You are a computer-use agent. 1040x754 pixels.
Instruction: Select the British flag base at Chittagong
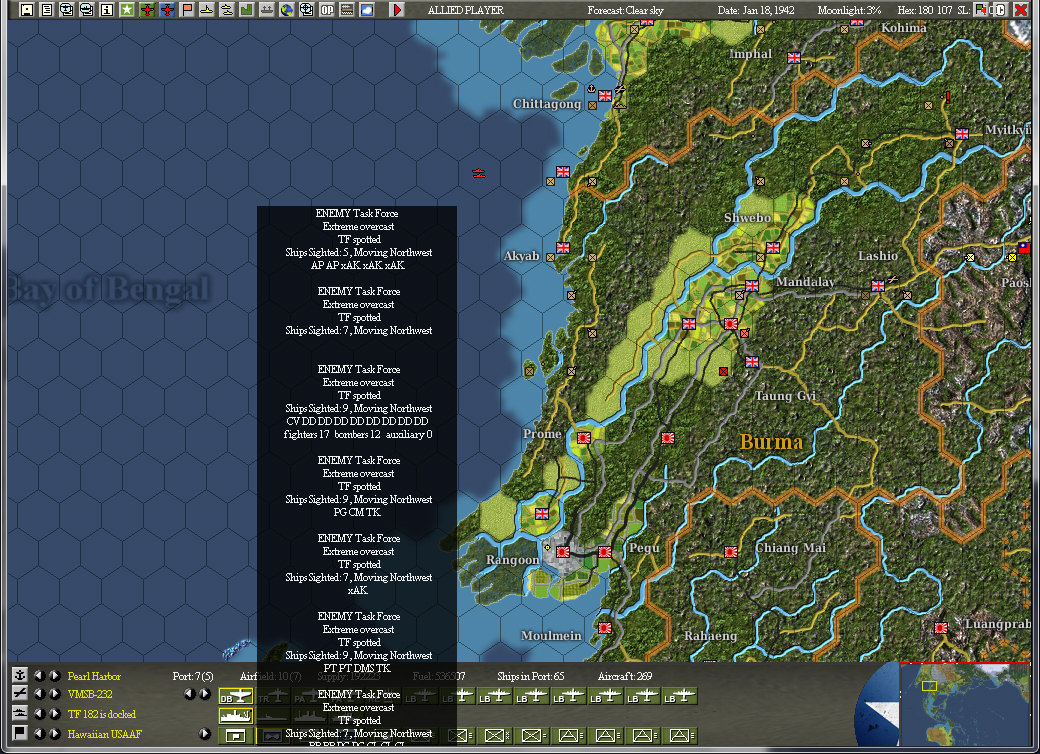(x=605, y=95)
